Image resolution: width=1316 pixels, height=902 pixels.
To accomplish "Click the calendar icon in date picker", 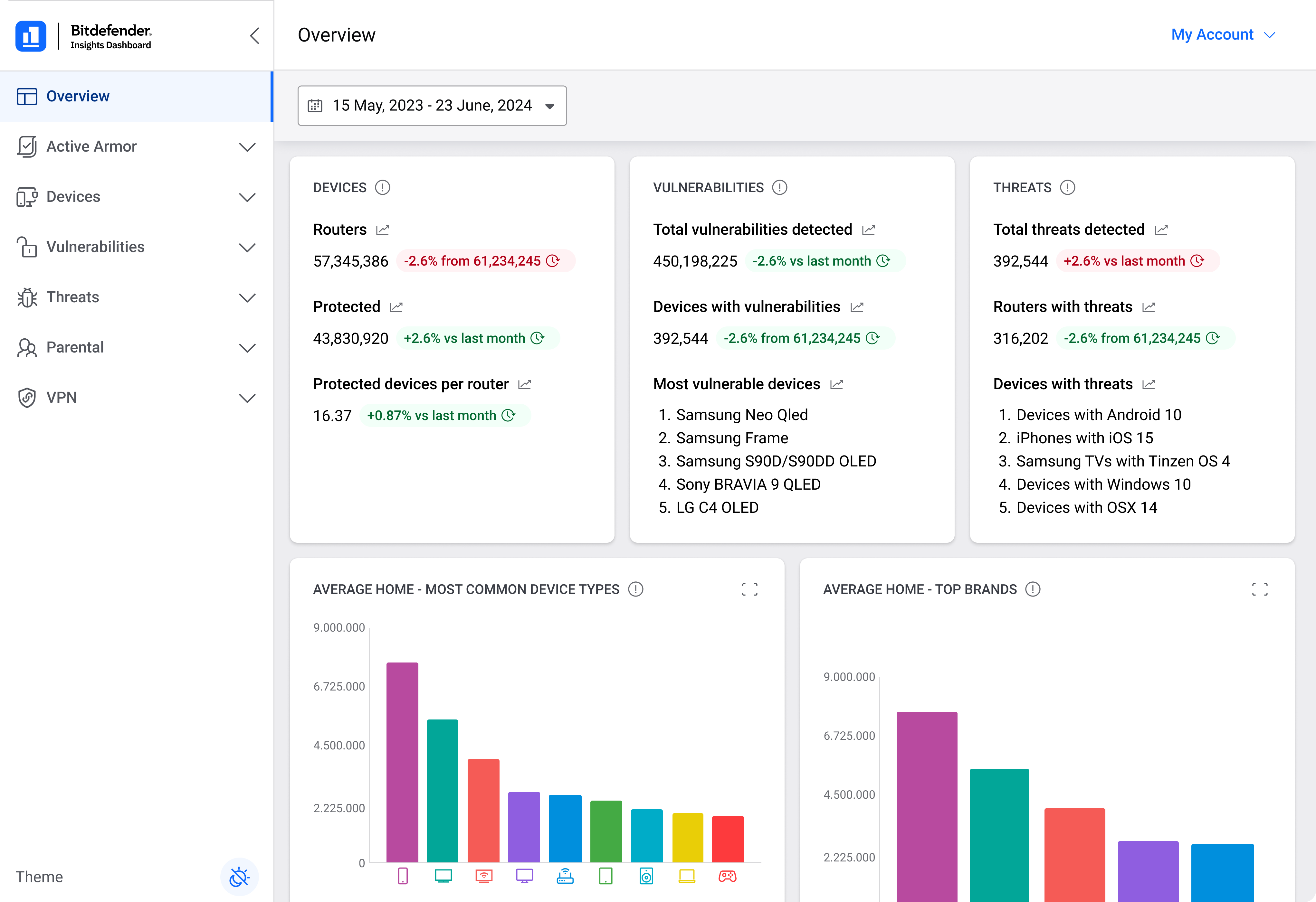I will (x=315, y=106).
